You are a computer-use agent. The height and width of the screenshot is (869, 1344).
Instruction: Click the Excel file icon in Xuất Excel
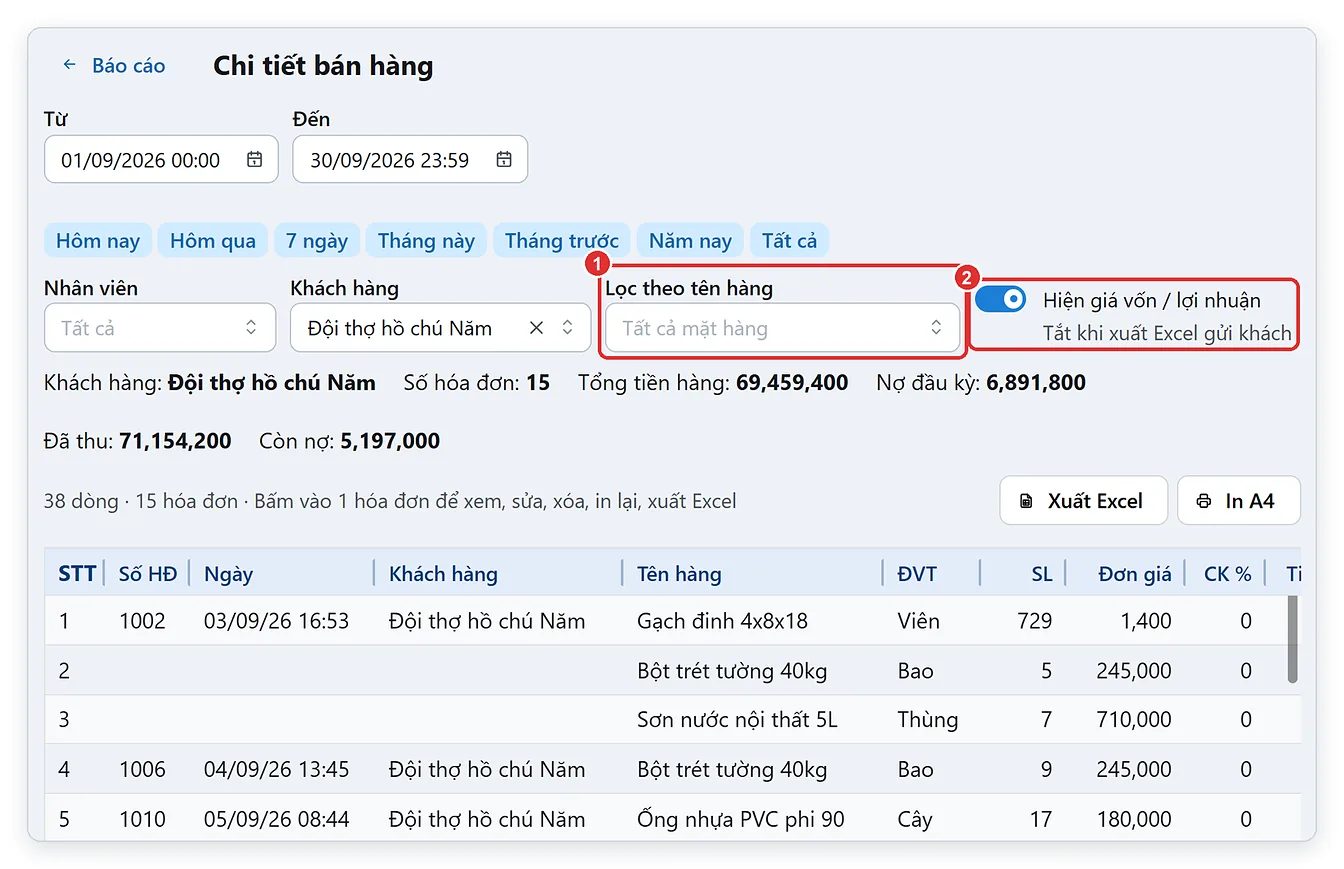pos(1026,501)
